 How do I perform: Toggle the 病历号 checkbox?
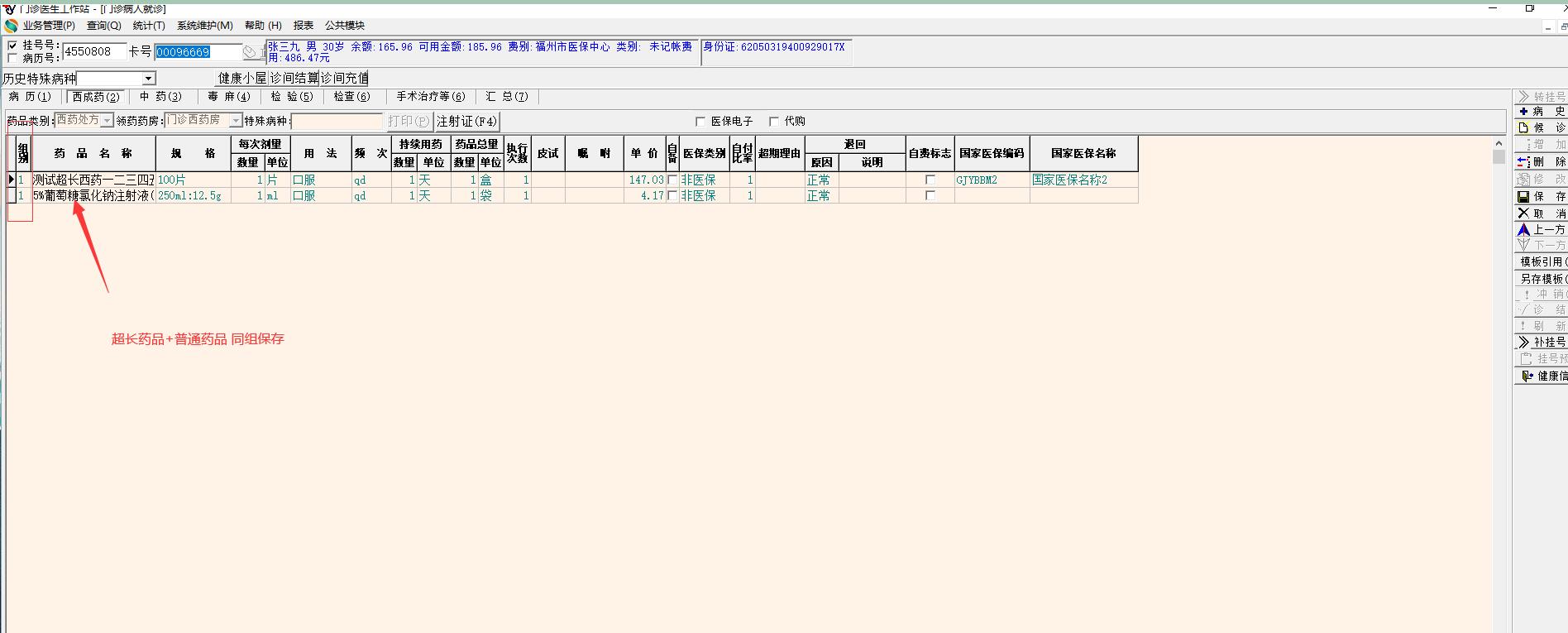(x=12, y=58)
